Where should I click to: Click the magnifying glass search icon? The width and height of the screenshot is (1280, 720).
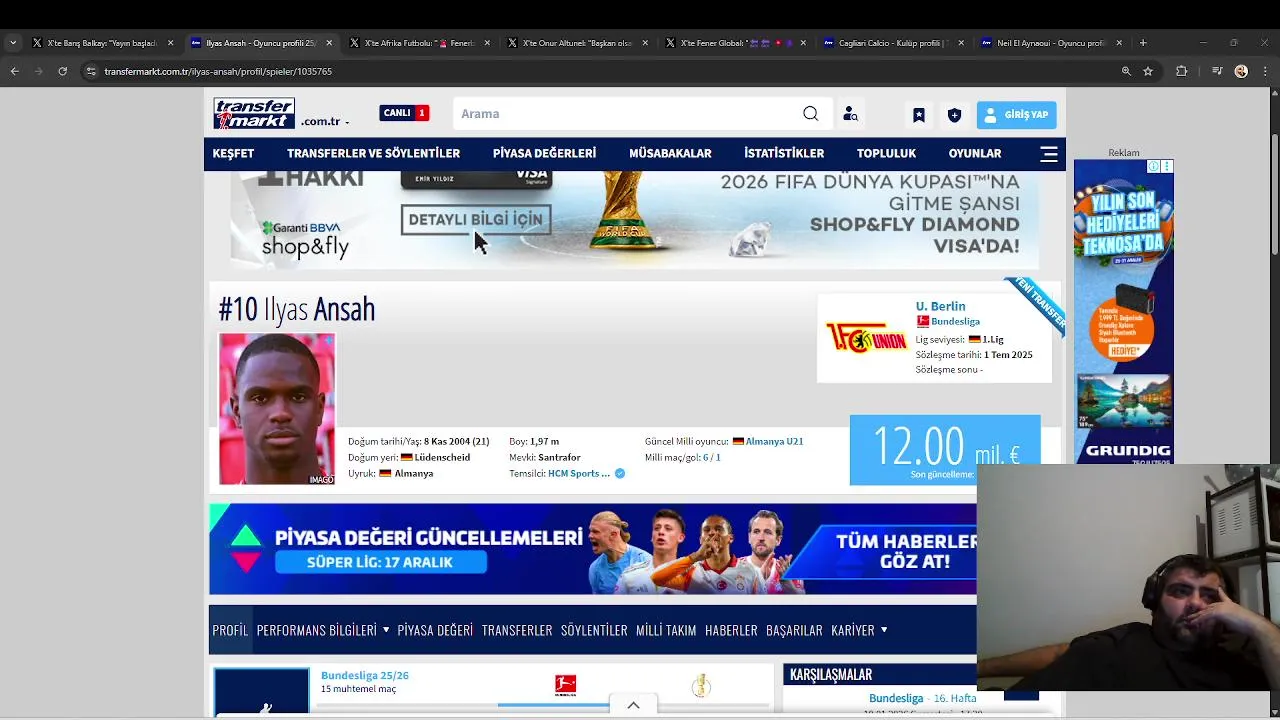[x=810, y=114]
